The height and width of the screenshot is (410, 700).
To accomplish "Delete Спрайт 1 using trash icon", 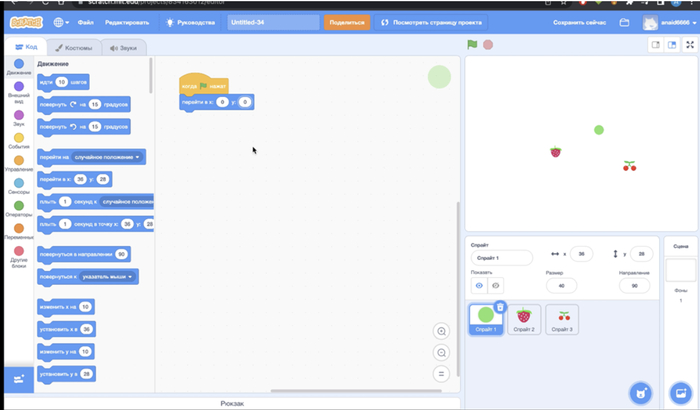I will coord(500,307).
